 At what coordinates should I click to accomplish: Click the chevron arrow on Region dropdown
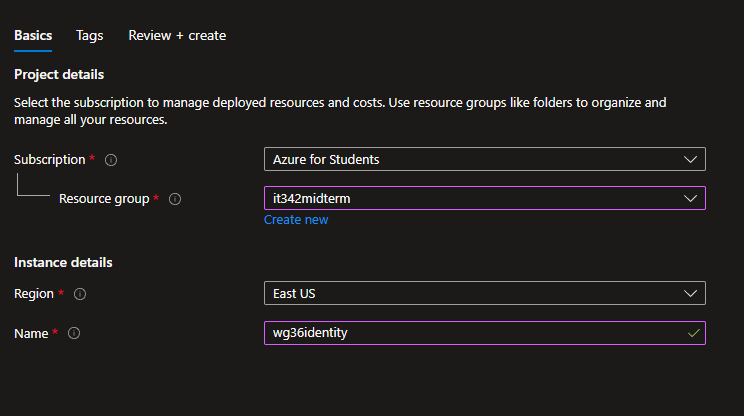(689, 293)
